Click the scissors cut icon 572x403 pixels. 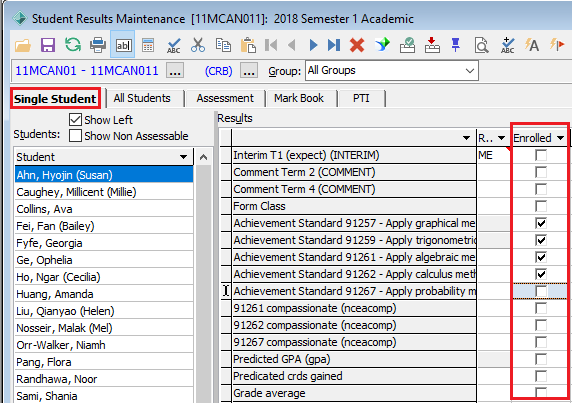pyautogui.click(x=198, y=45)
